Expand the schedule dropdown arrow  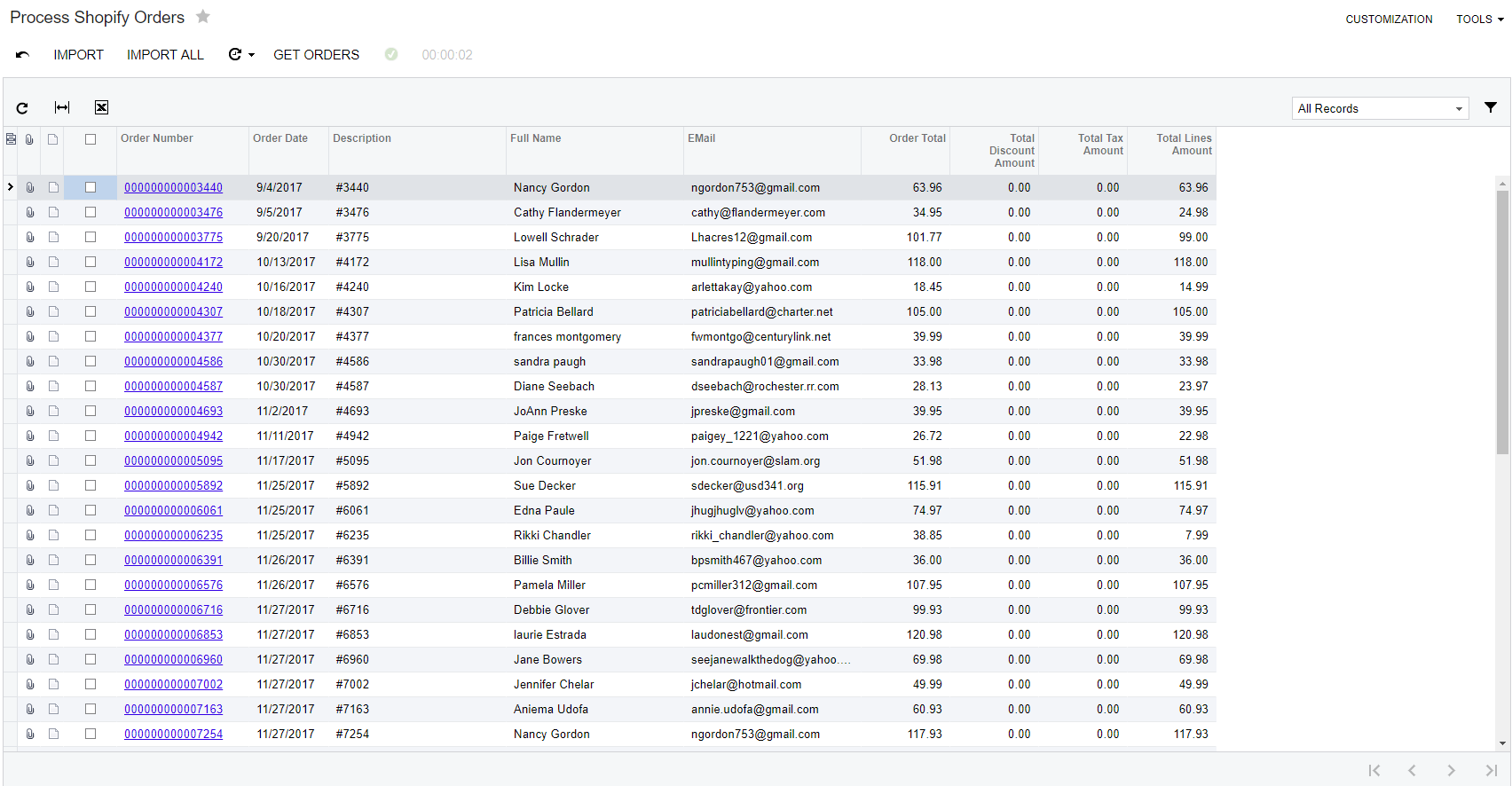[x=252, y=55]
